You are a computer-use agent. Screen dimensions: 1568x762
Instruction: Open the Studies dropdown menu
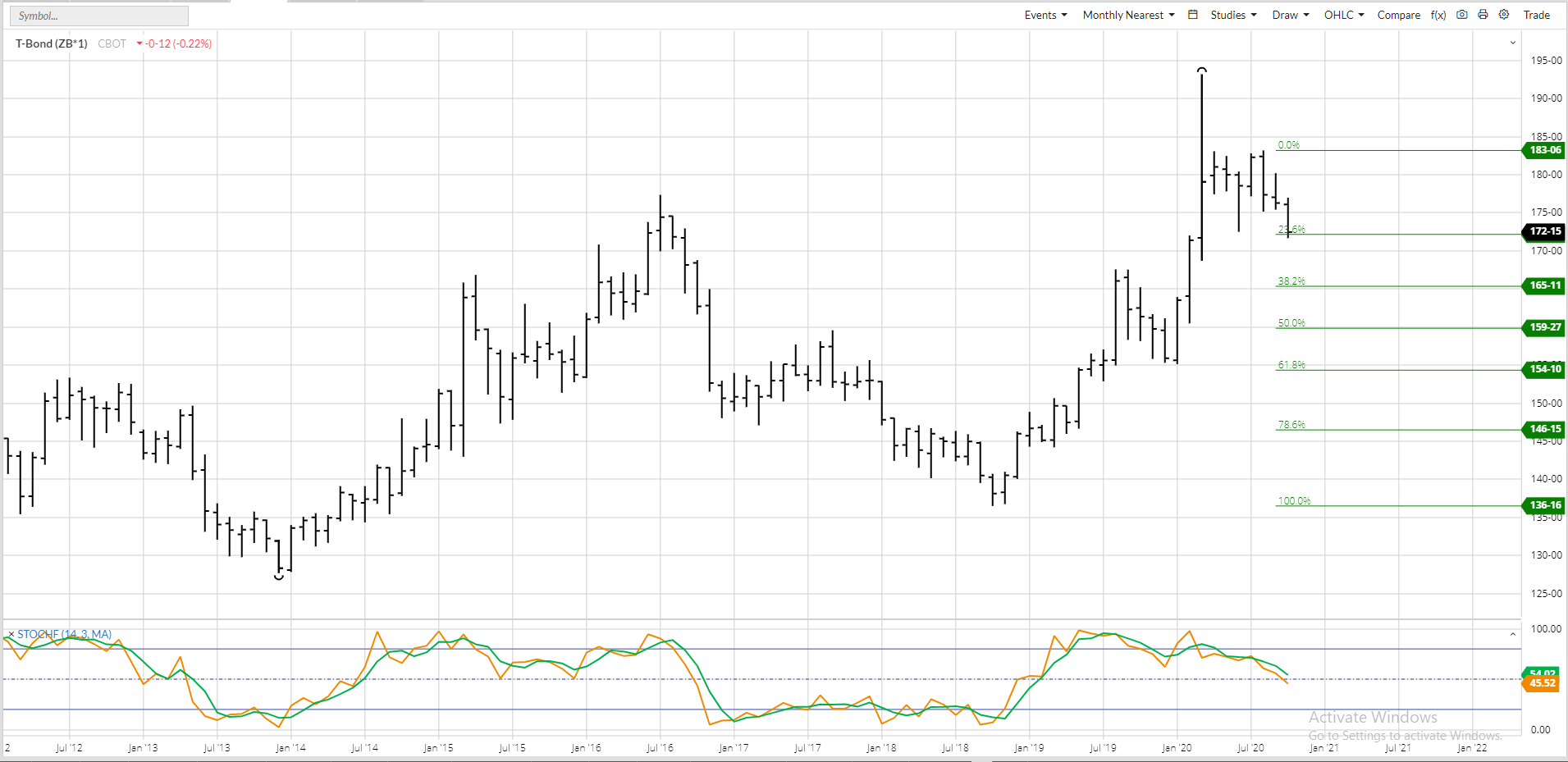[x=1233, y=15]
